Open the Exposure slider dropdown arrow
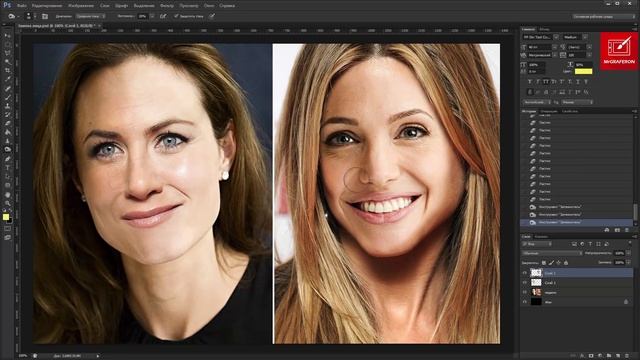 152,16
